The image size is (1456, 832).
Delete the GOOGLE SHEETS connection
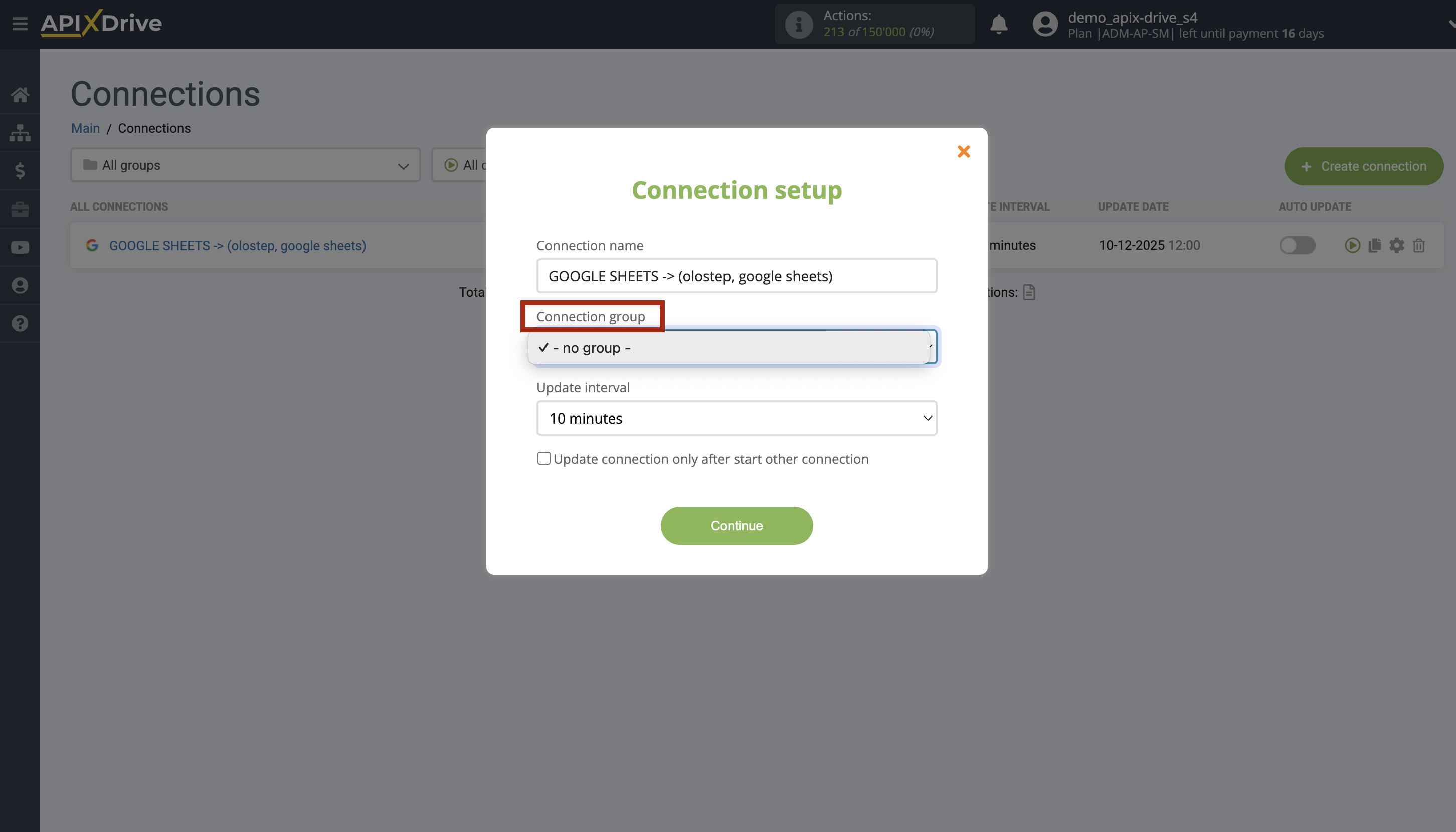tap(1419, 245)
